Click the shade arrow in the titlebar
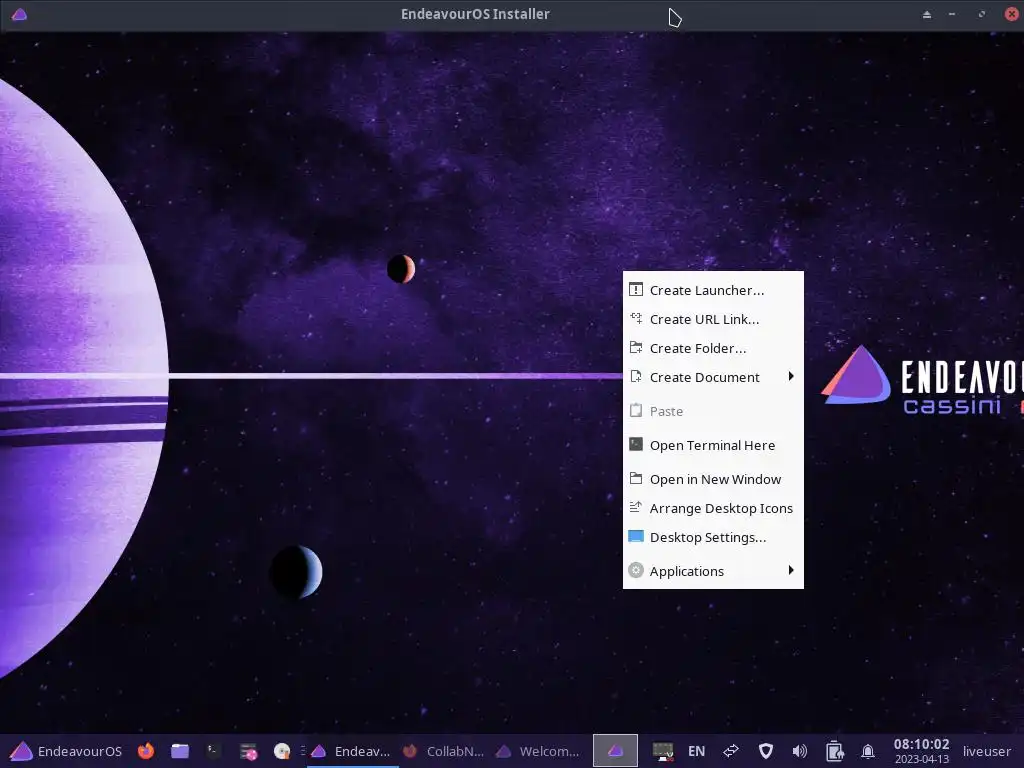This screenshot has width=1024, height=768. [x=927, y=14]
